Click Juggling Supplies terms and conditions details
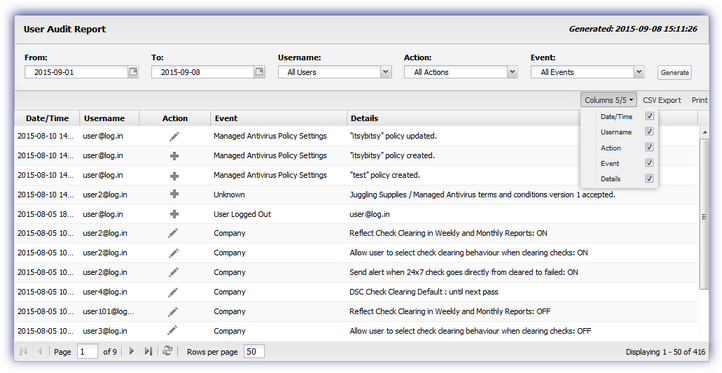This screenshot has height=373, width=722. point(482,194)
